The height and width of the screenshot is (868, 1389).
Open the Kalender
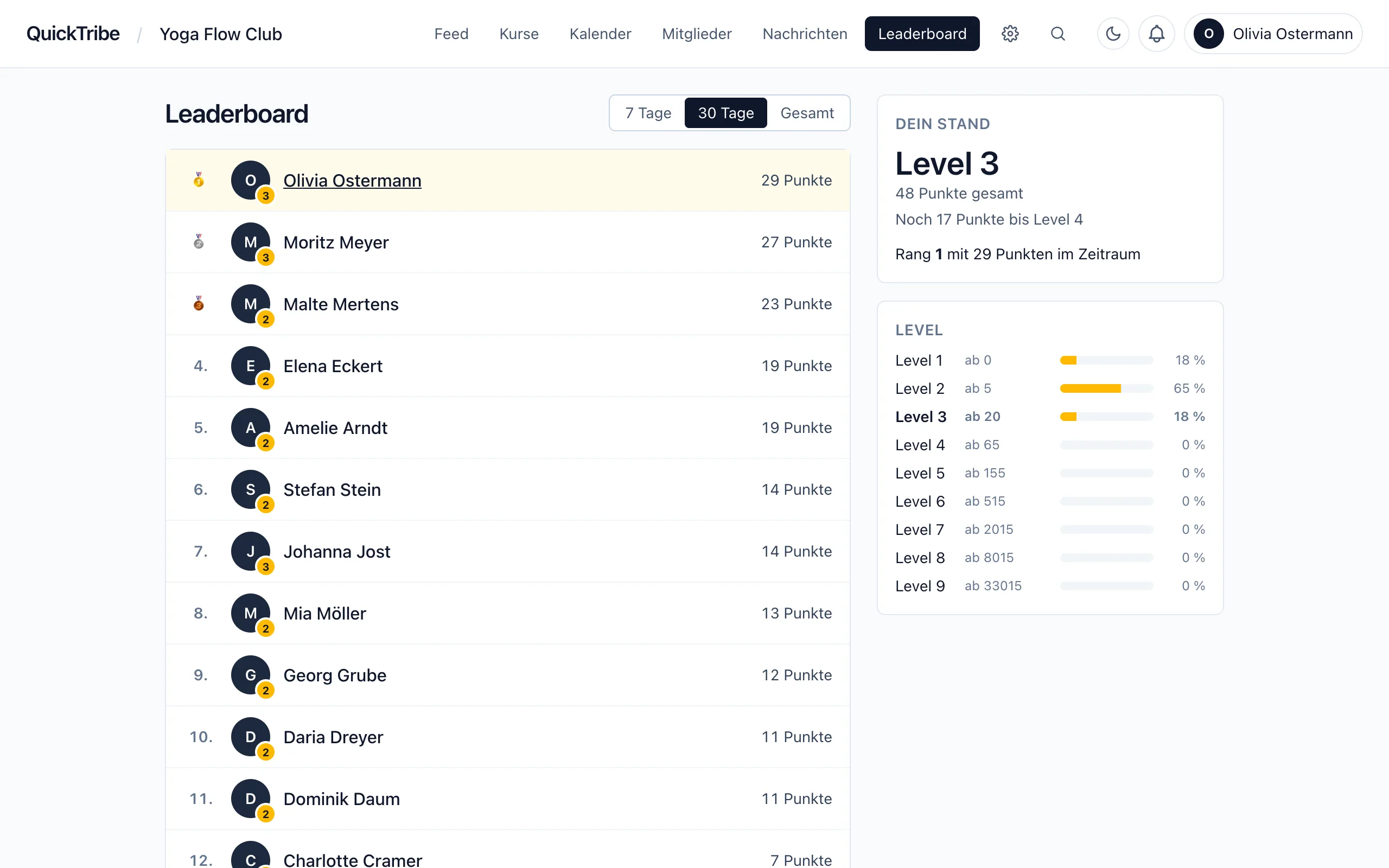pos(600,34)
